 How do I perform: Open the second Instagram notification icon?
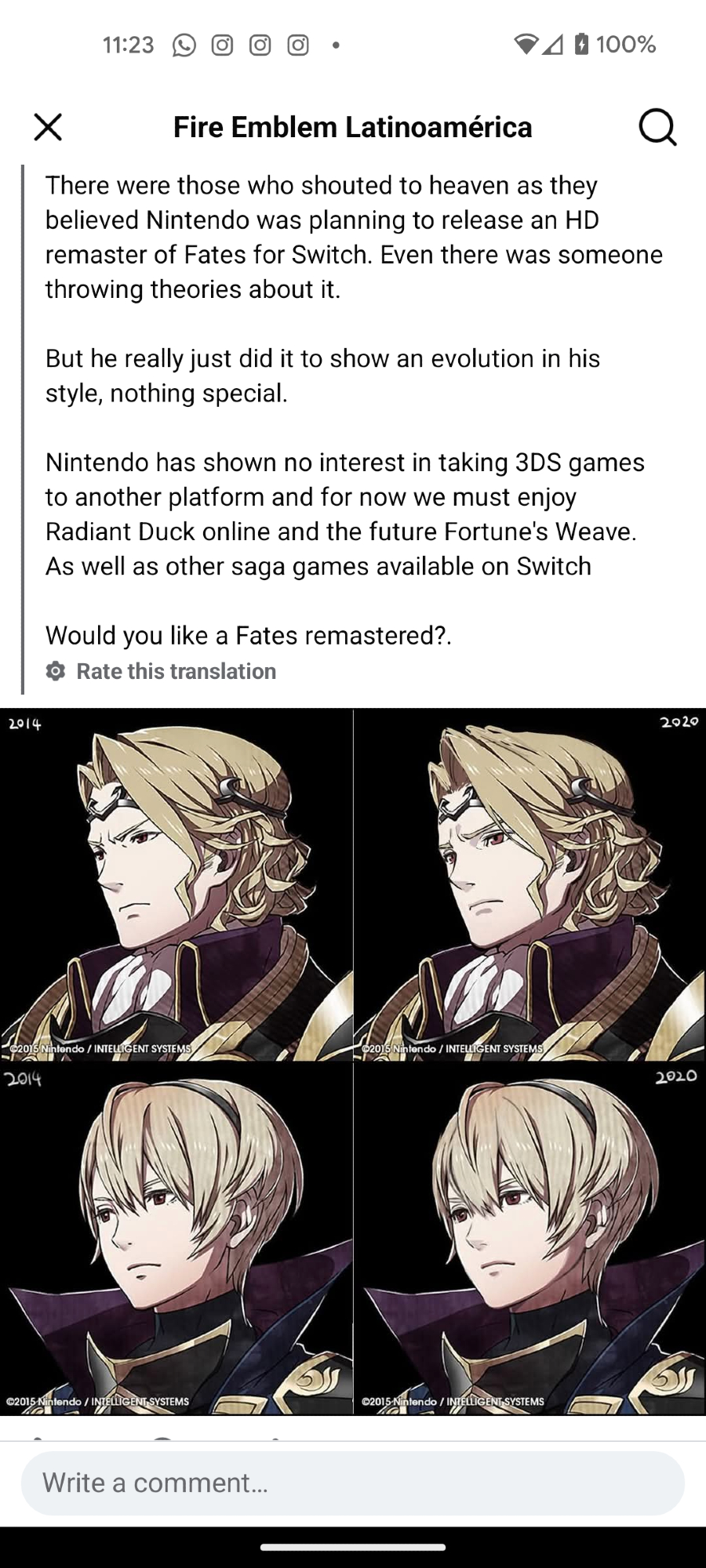pyautogui.click(x=260, y=45)
